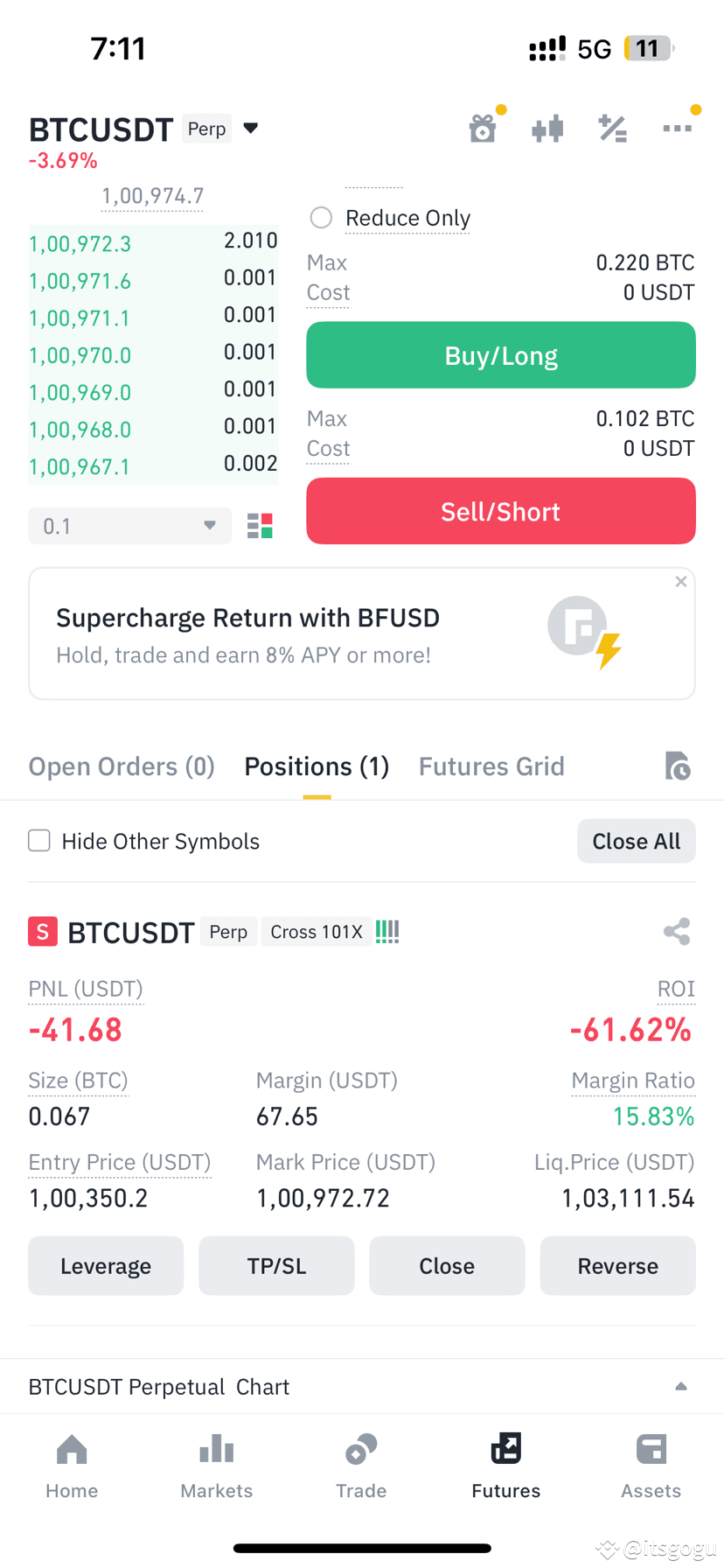Share the BTCUSDT position
The height and width of the screenshot is (1568, 724).
click(x=677, y=931)
